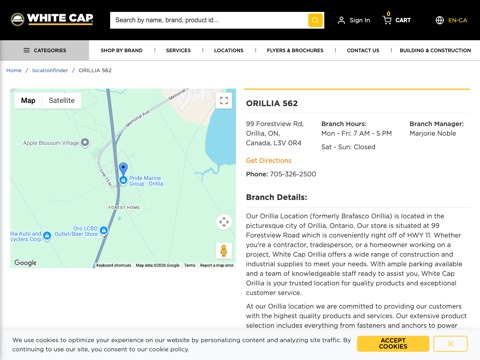Click the Forest Home map label

[124, 207]
